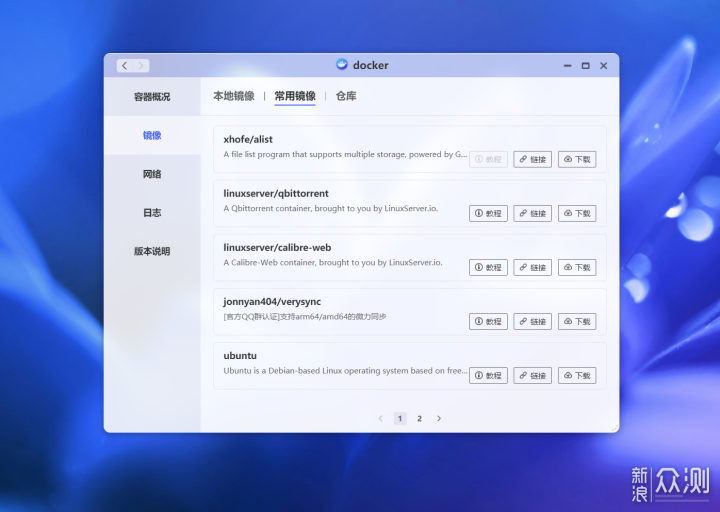The width and height of the screenshot is (720, 512).
Task: Open 链接 for linuxserver/qbittorrent
Action: point(533,214)
